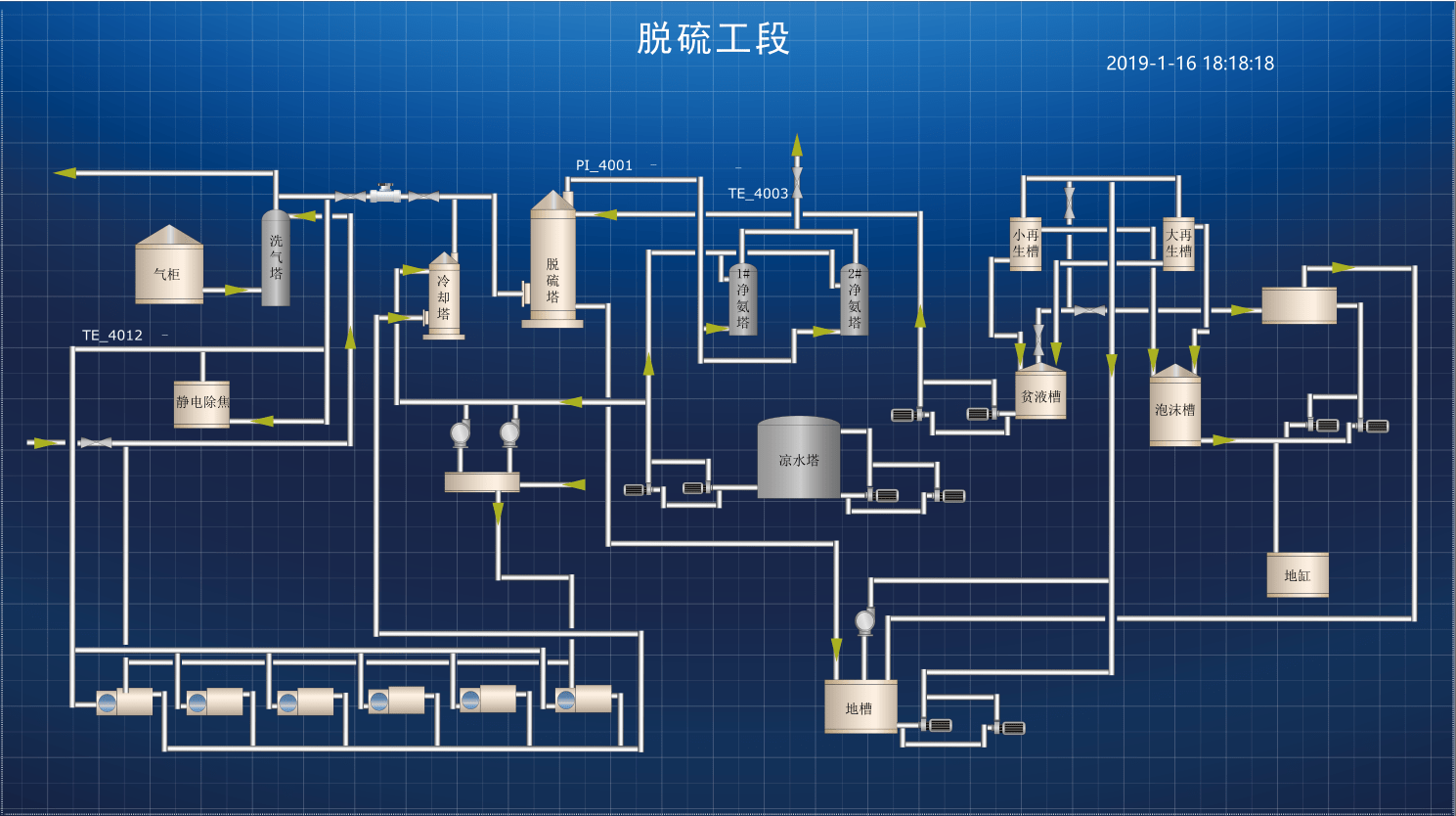Click the collection trough beneath the two blowers

click(482, 481)
